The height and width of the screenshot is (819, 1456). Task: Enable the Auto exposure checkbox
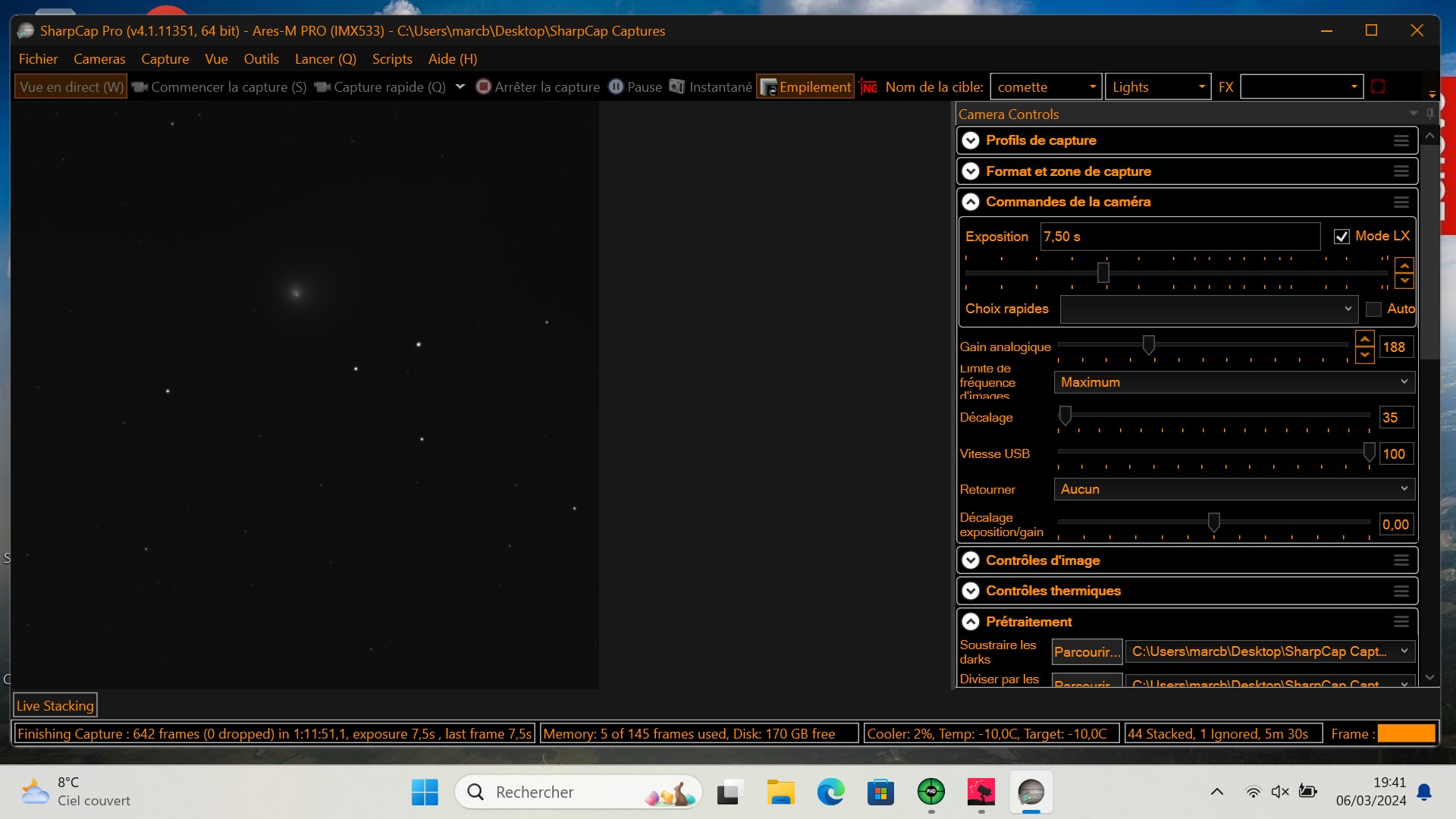1373,309
